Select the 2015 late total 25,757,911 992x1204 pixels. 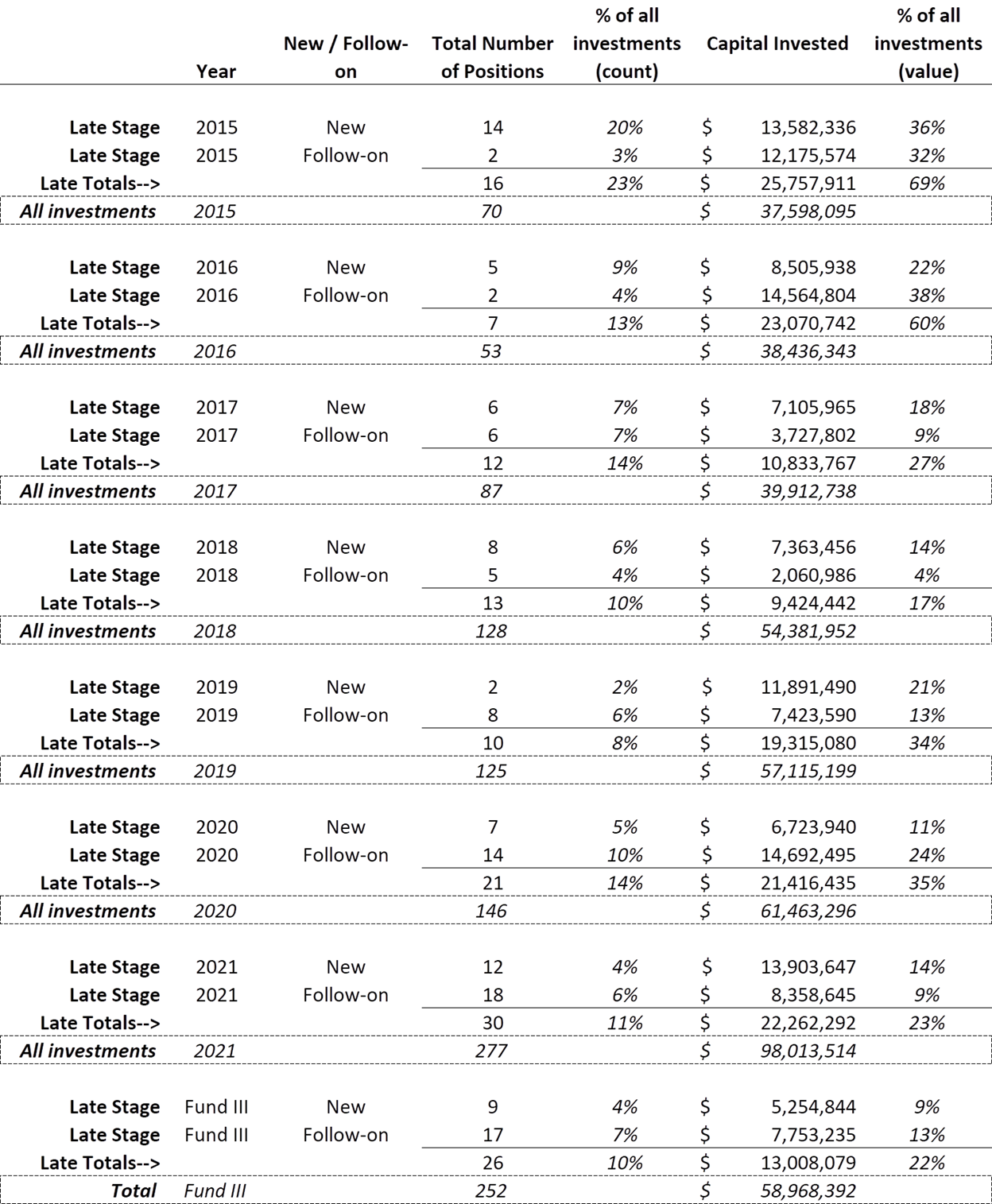pyautogui.click(x=808, y=184)
